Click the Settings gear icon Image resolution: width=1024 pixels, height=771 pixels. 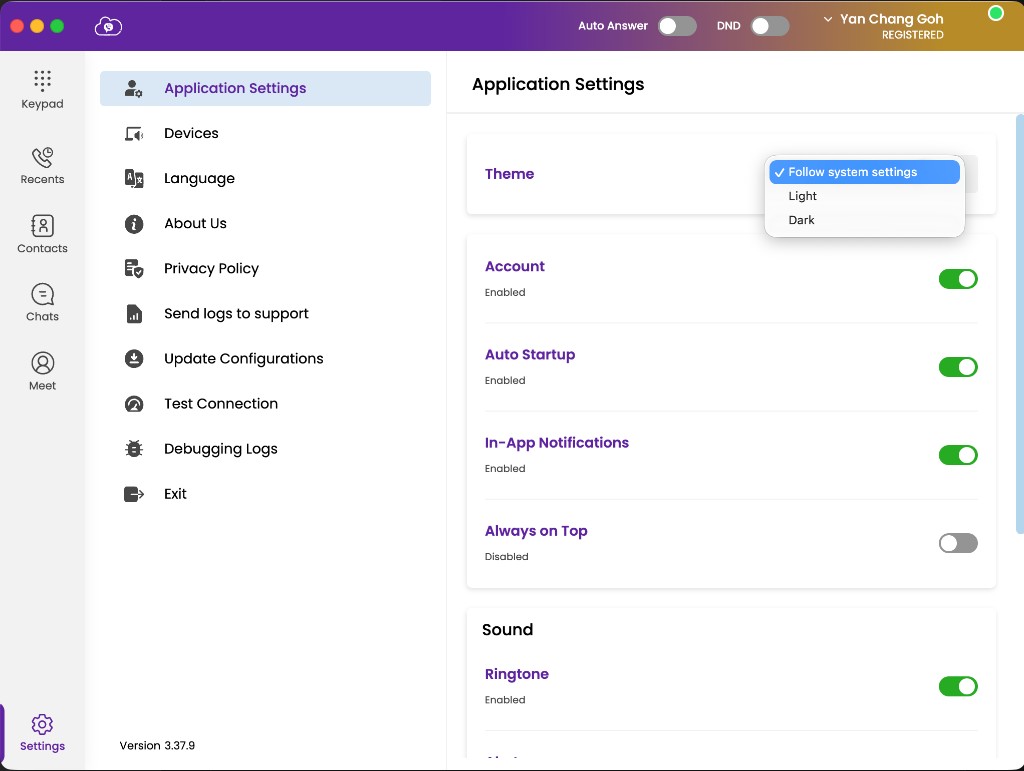tap(42, 724)
